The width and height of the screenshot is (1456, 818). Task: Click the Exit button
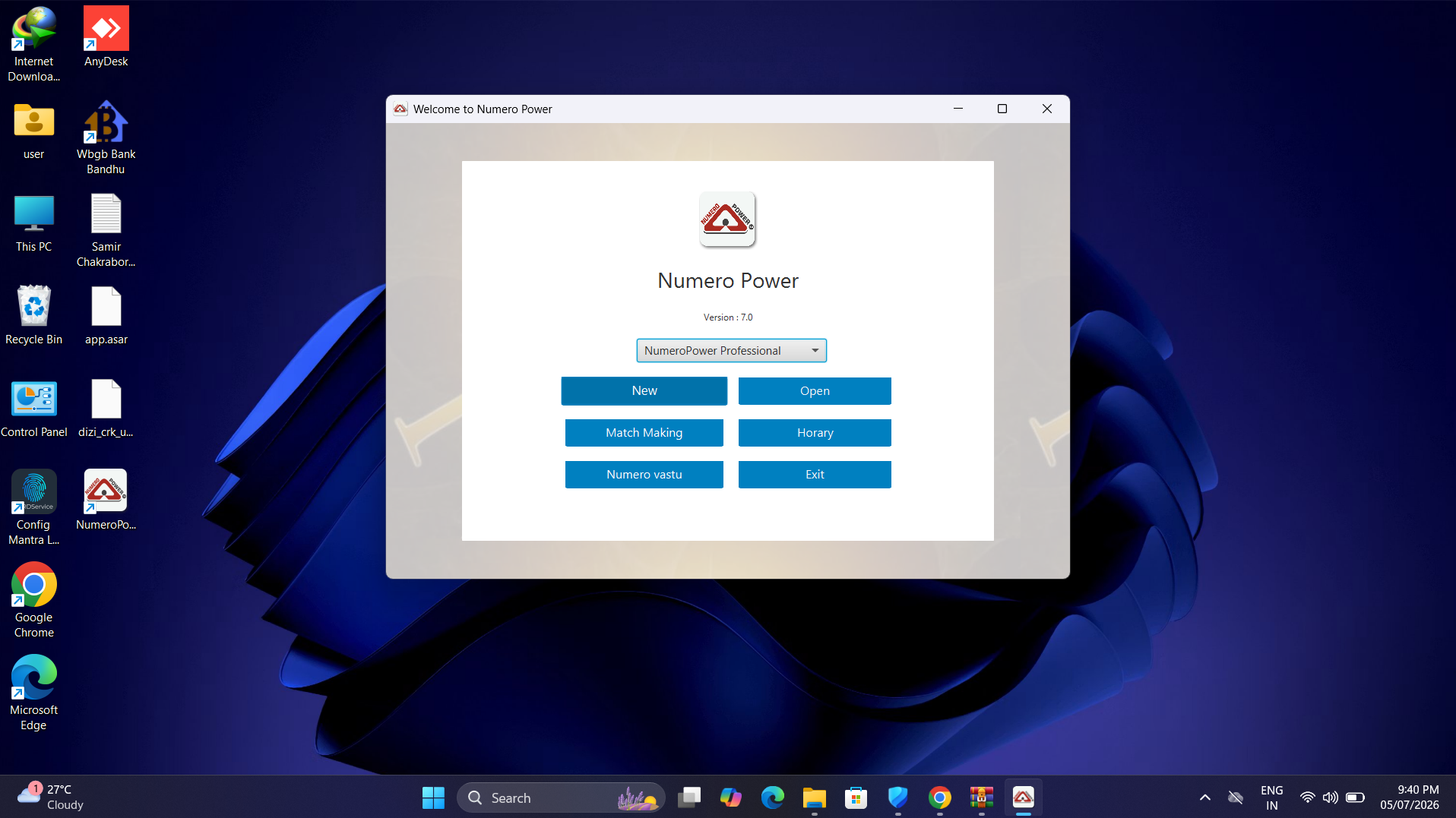(815, 474)
